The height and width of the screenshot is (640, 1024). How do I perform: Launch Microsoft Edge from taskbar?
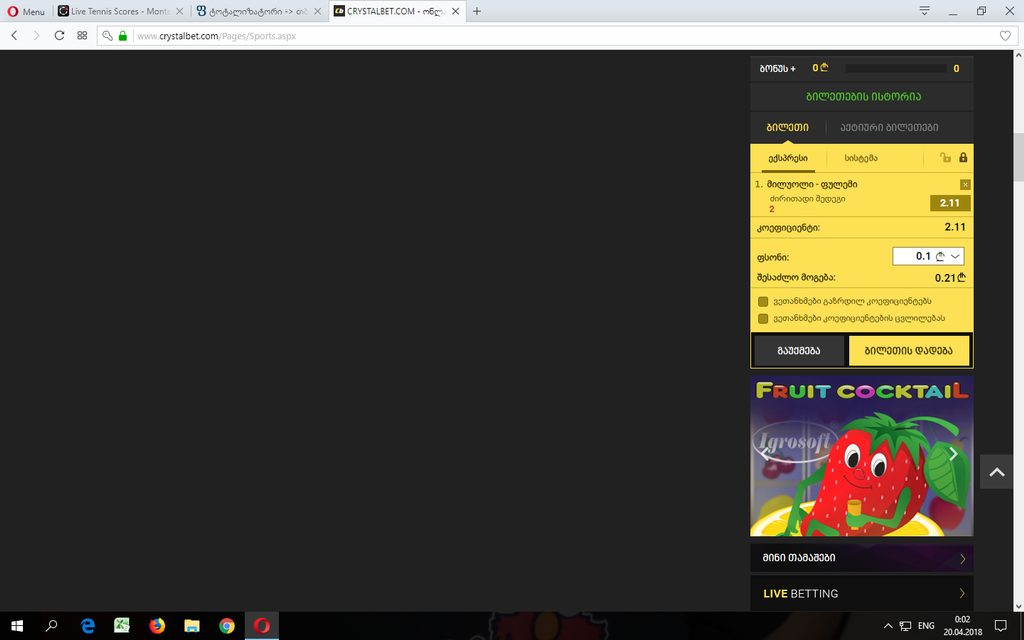coord(88,626)
